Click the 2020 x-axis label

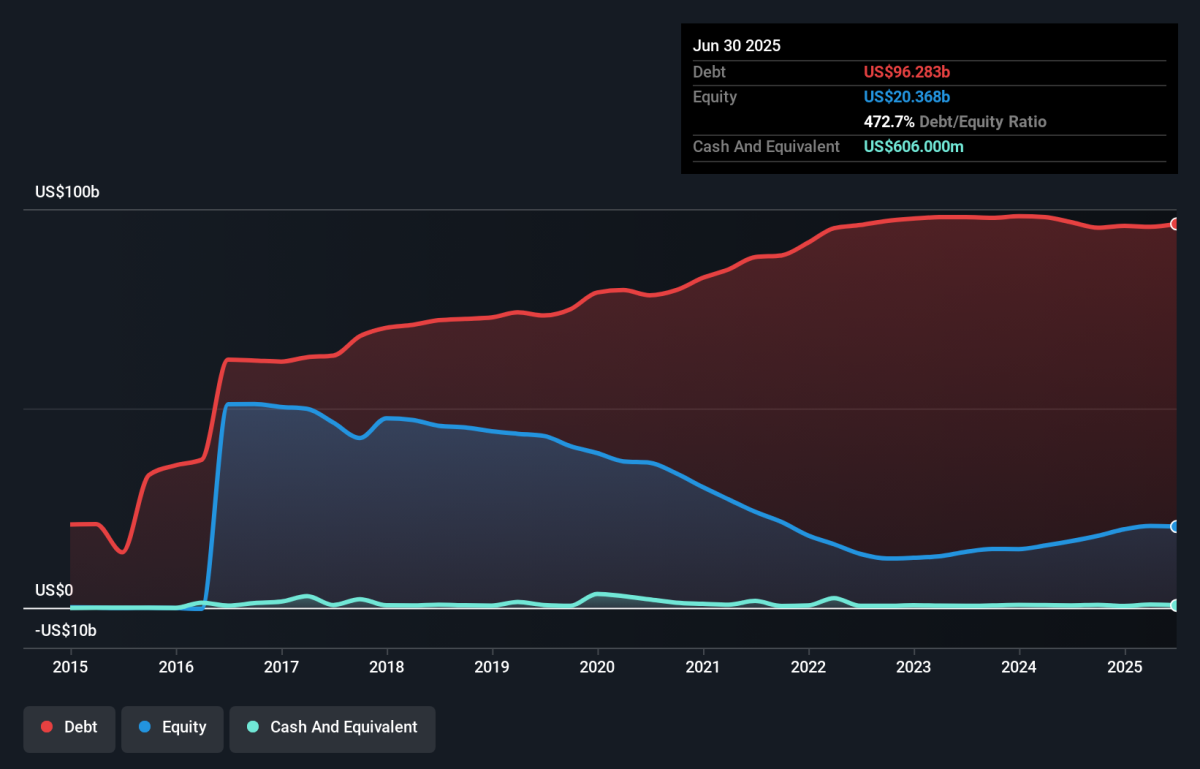(x=597, y=667)
